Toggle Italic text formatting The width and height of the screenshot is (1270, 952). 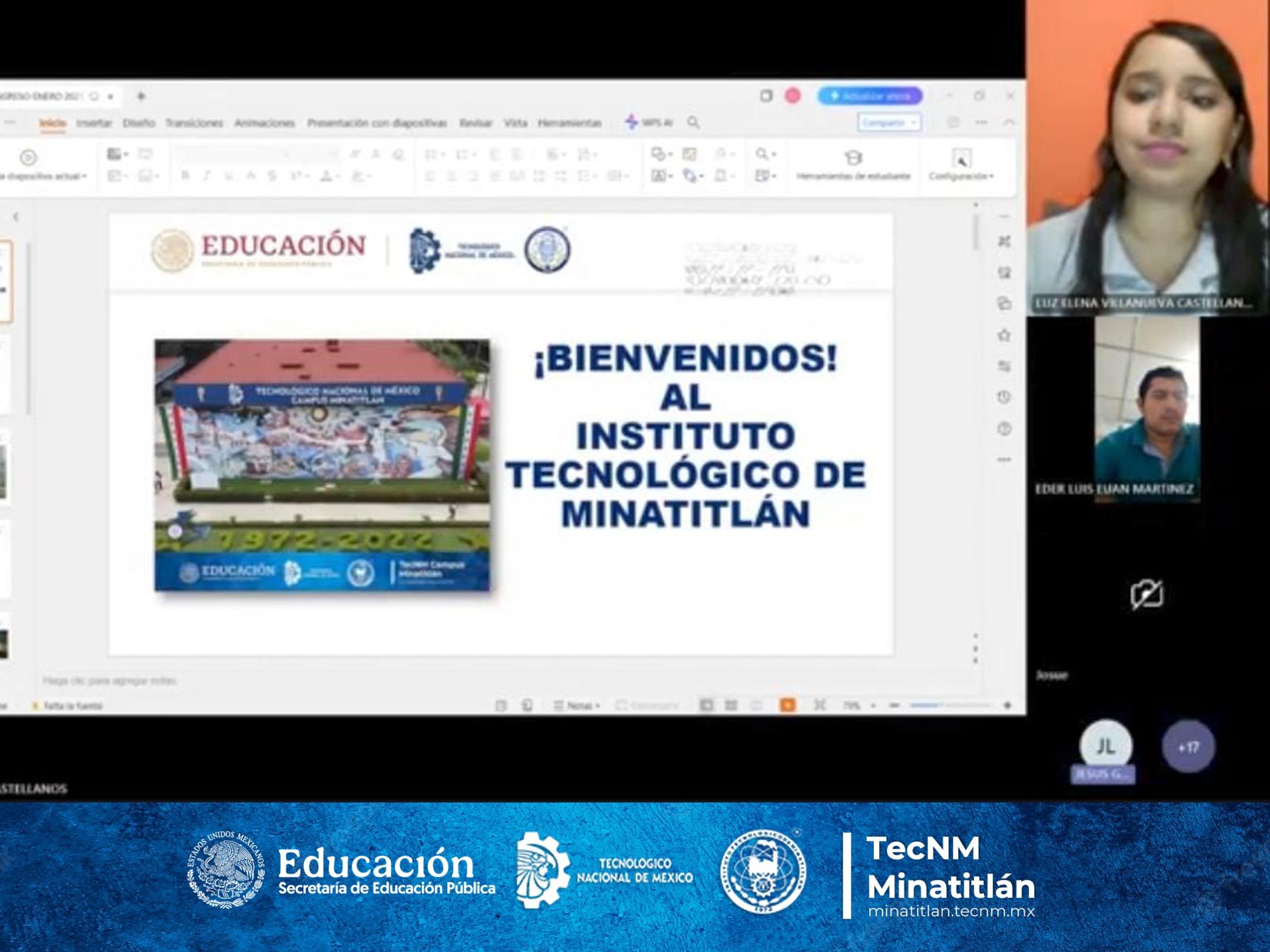207,175
